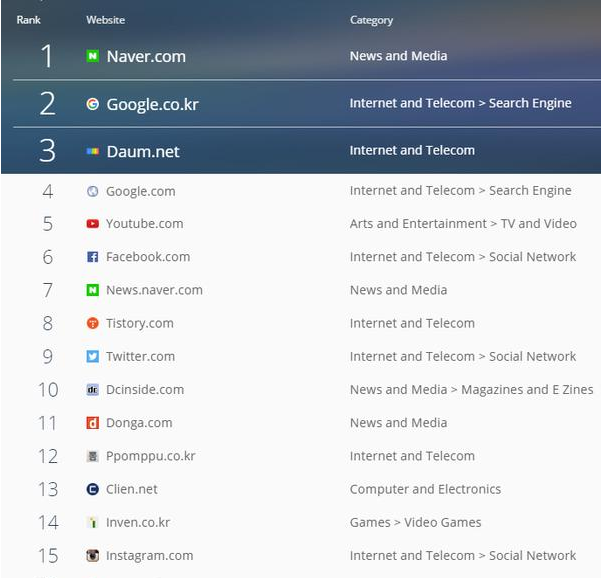Open the News.naver.com link
The width and height of the screenshot is (604, 578).
[154, 290]
